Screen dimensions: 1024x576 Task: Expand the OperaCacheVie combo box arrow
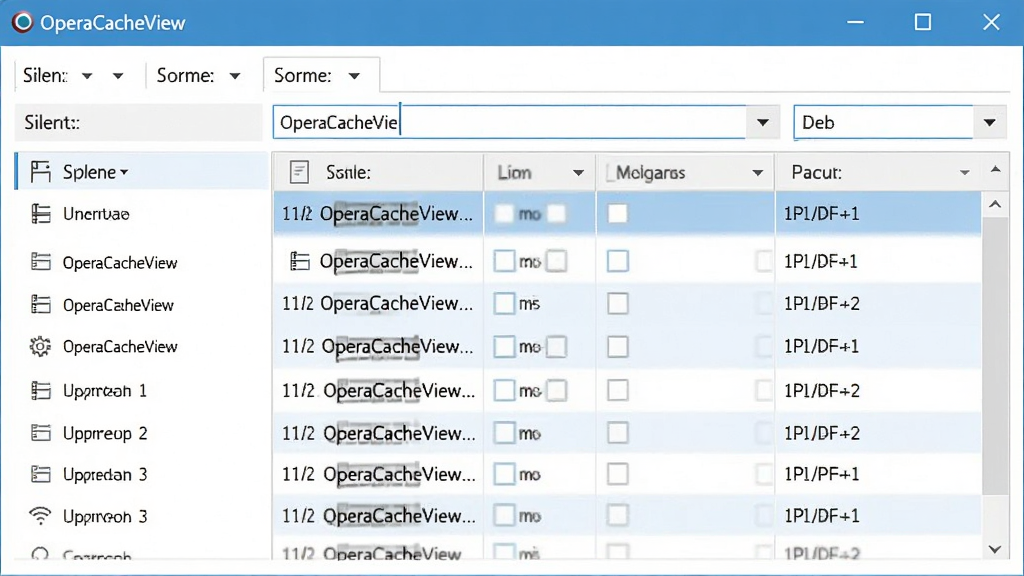pyautogui.click(x=762, y=122)
